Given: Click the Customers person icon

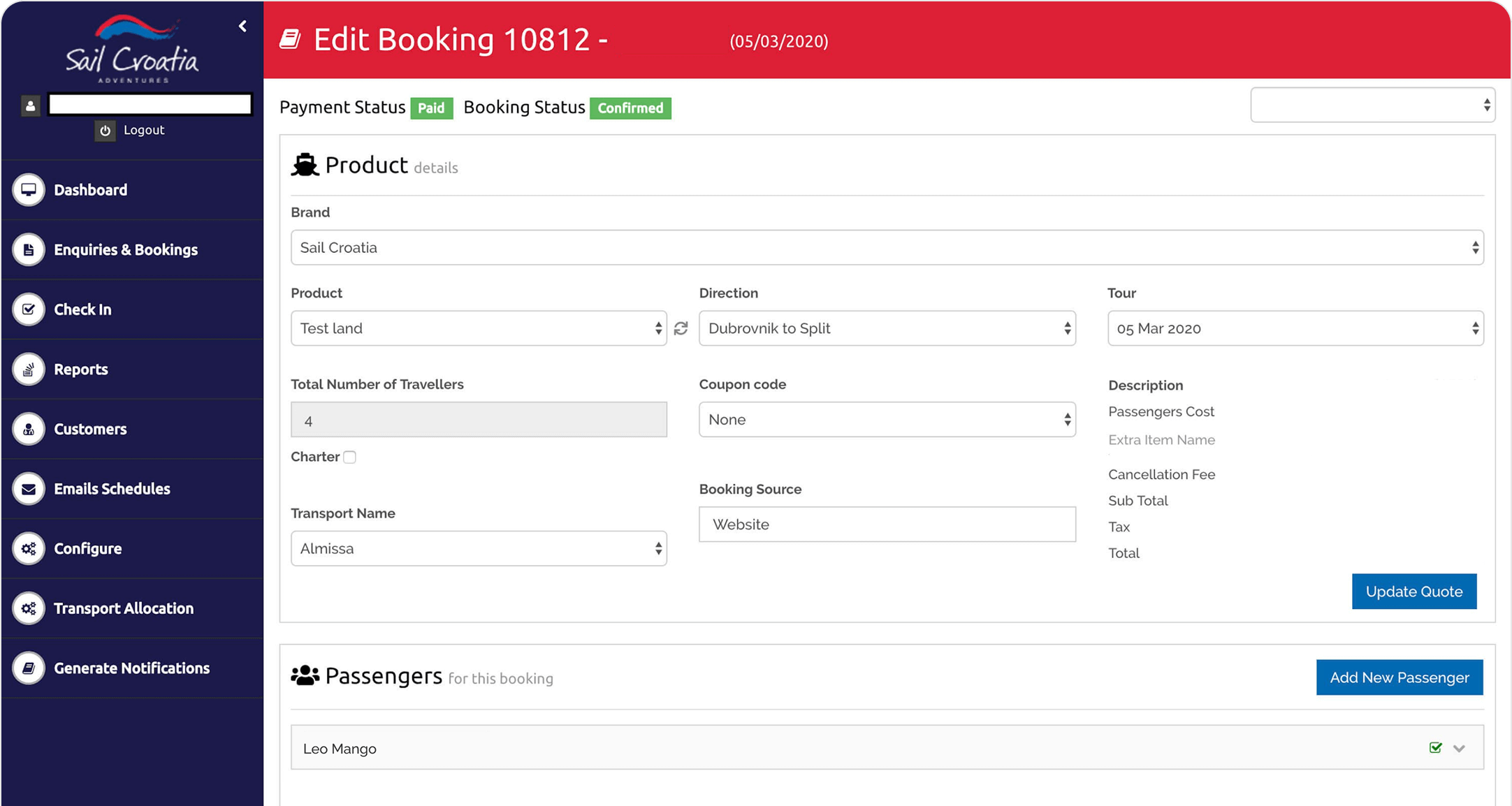Looking at the screenshot, I should [29, 429].
